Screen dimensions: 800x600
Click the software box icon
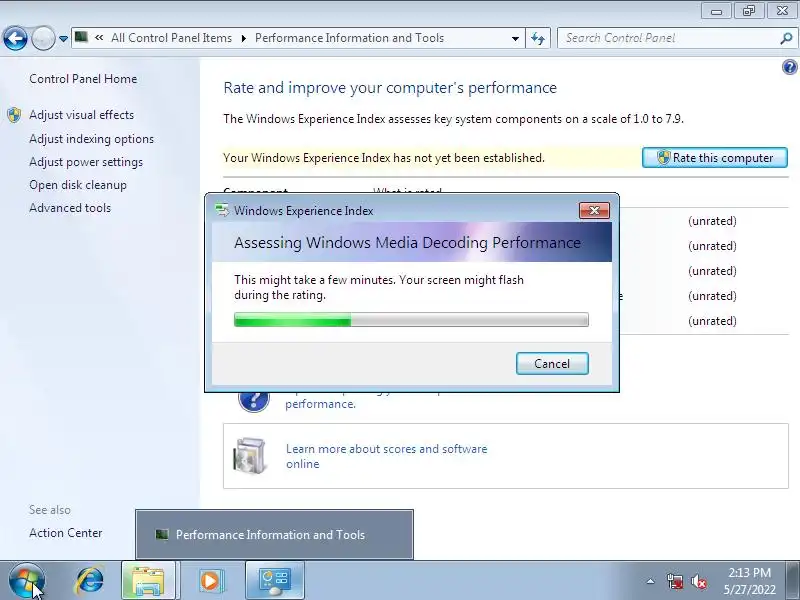pyautogui.click(x=249, y=456)
